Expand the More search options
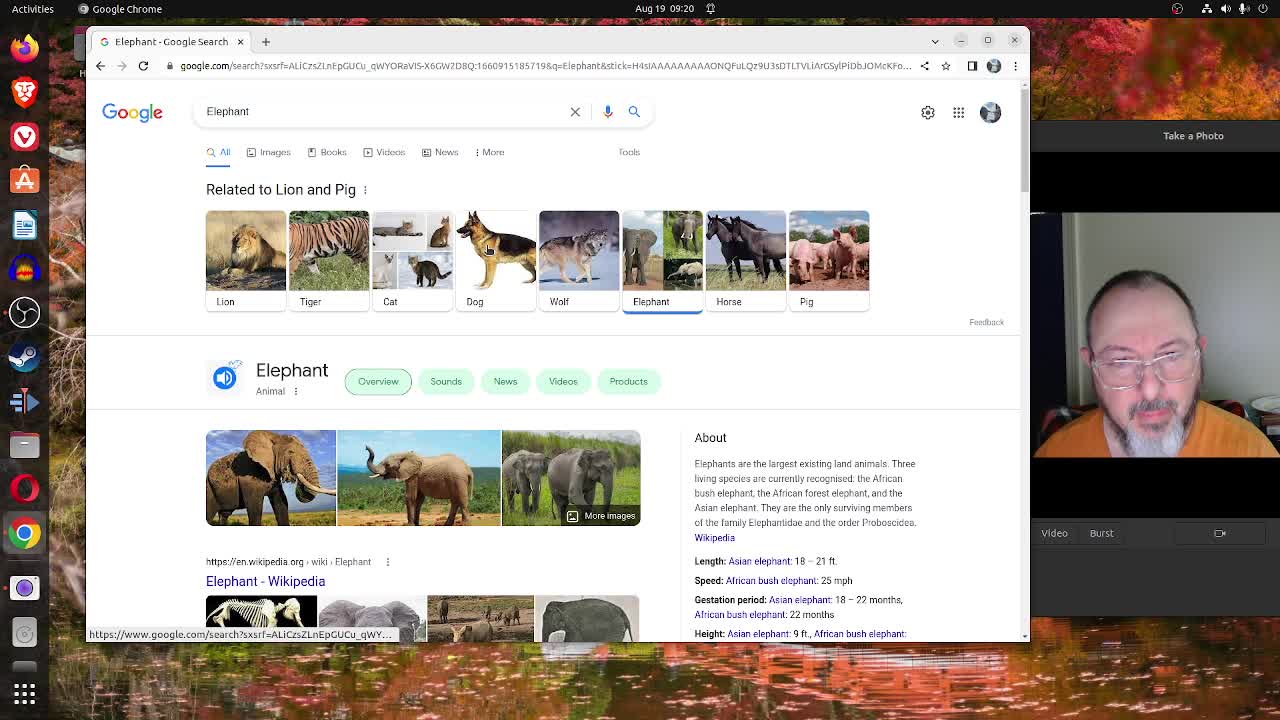This screenshot has width=1280, height=720. click(489, 152)
